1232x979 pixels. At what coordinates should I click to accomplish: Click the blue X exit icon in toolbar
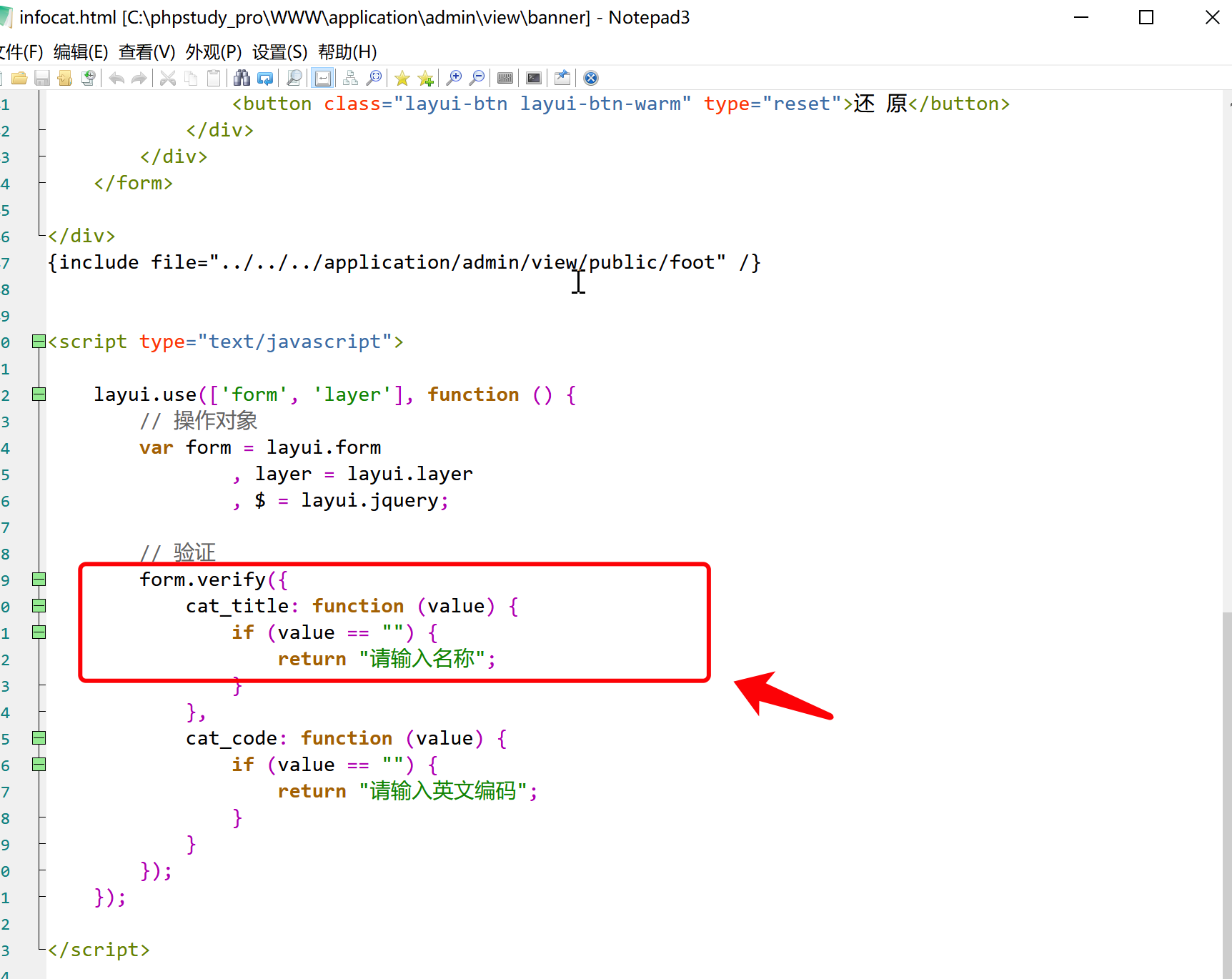[x=591, y=78]
